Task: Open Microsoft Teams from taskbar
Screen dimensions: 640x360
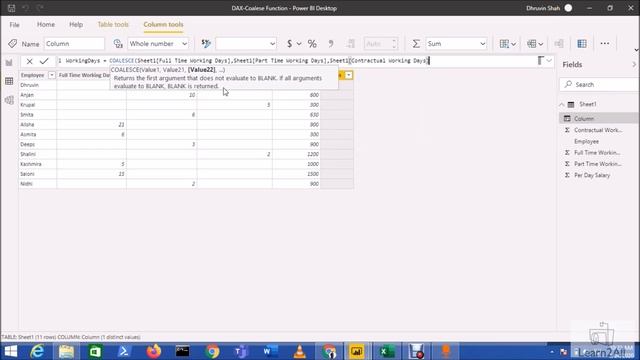Action: 241,351
